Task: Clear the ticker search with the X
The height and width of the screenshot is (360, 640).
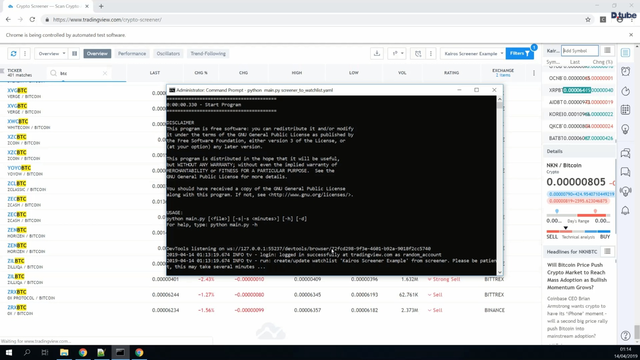Action: [x=105, y=73]
